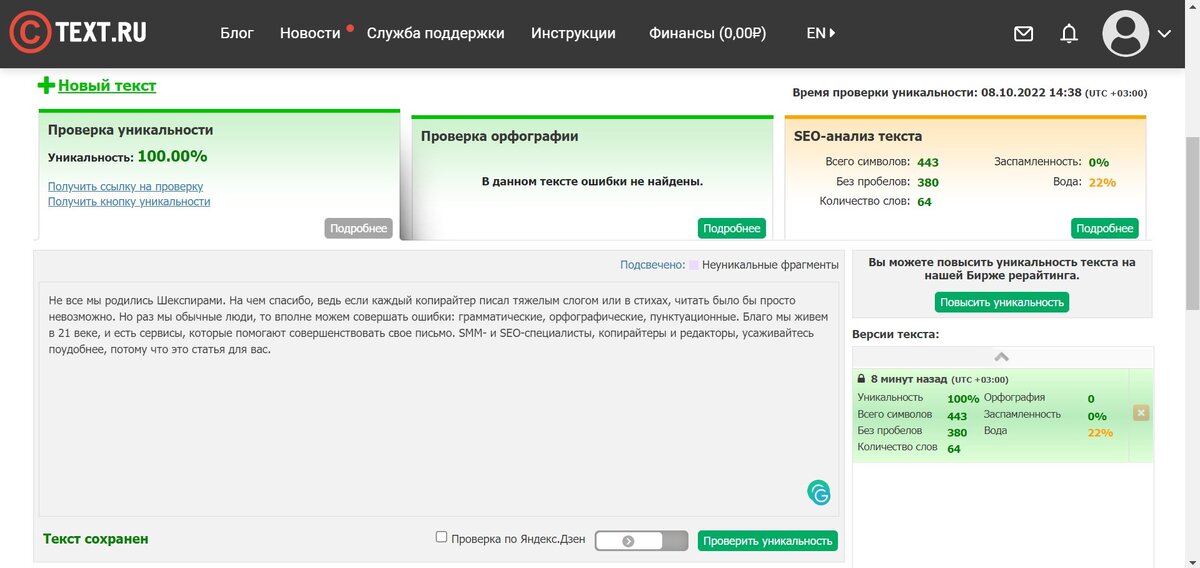
Task: Click the Grammarly icon in text area
Action: (x=819, y=492)
